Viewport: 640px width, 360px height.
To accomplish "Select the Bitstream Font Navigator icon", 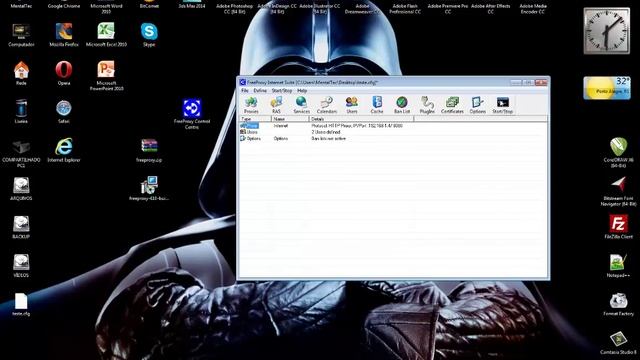I will (x=618, y=191).
